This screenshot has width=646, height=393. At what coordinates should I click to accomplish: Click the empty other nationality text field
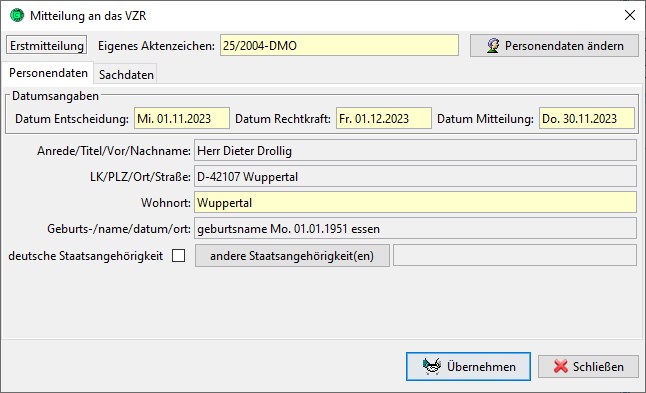pyautogui.click(x=515, y=256)
